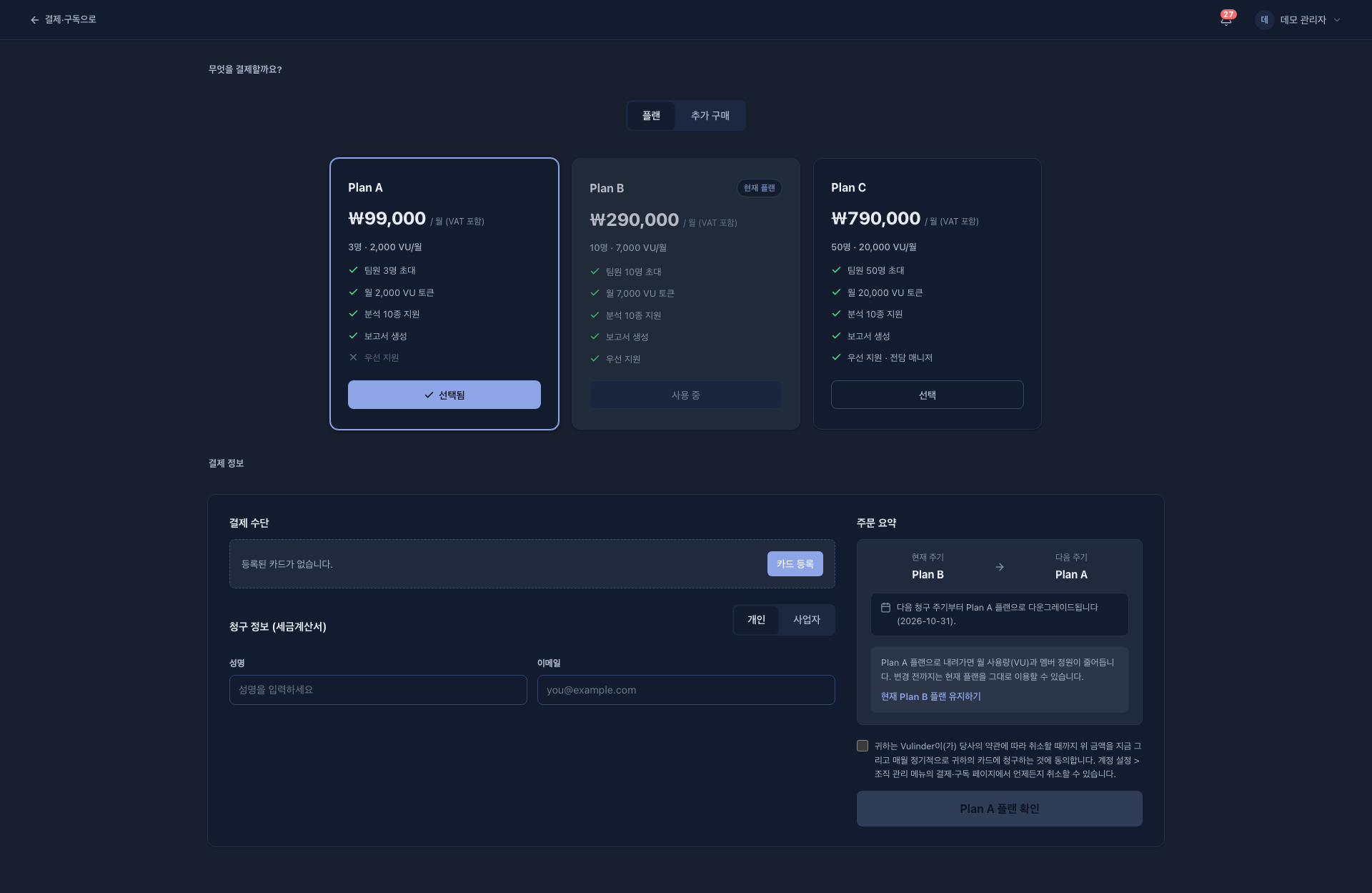Click the checkmark beside 팀원 50명 초대
This screenshot has height=893, width=1372.
tap(836, 270)
